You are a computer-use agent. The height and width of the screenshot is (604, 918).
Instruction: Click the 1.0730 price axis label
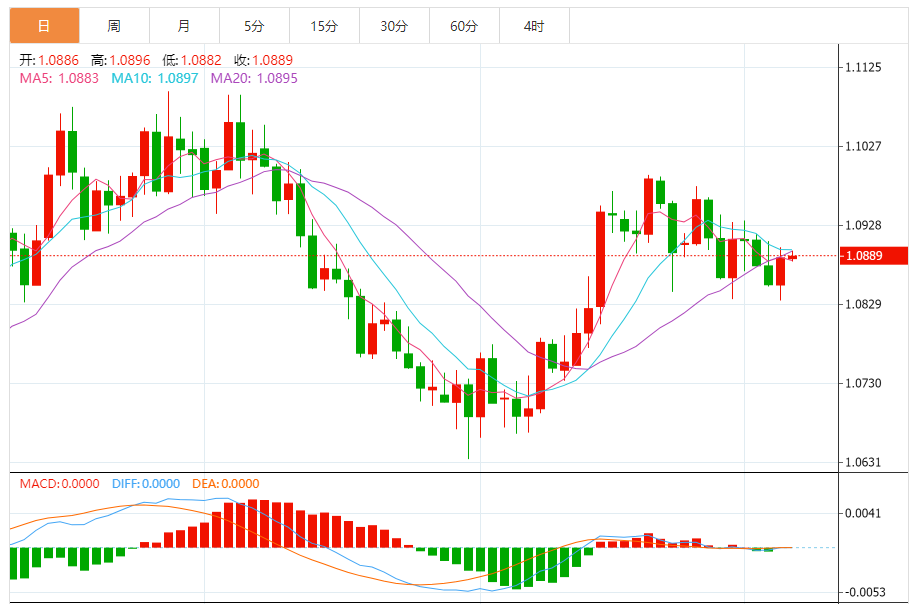click(x=863, y=383)
